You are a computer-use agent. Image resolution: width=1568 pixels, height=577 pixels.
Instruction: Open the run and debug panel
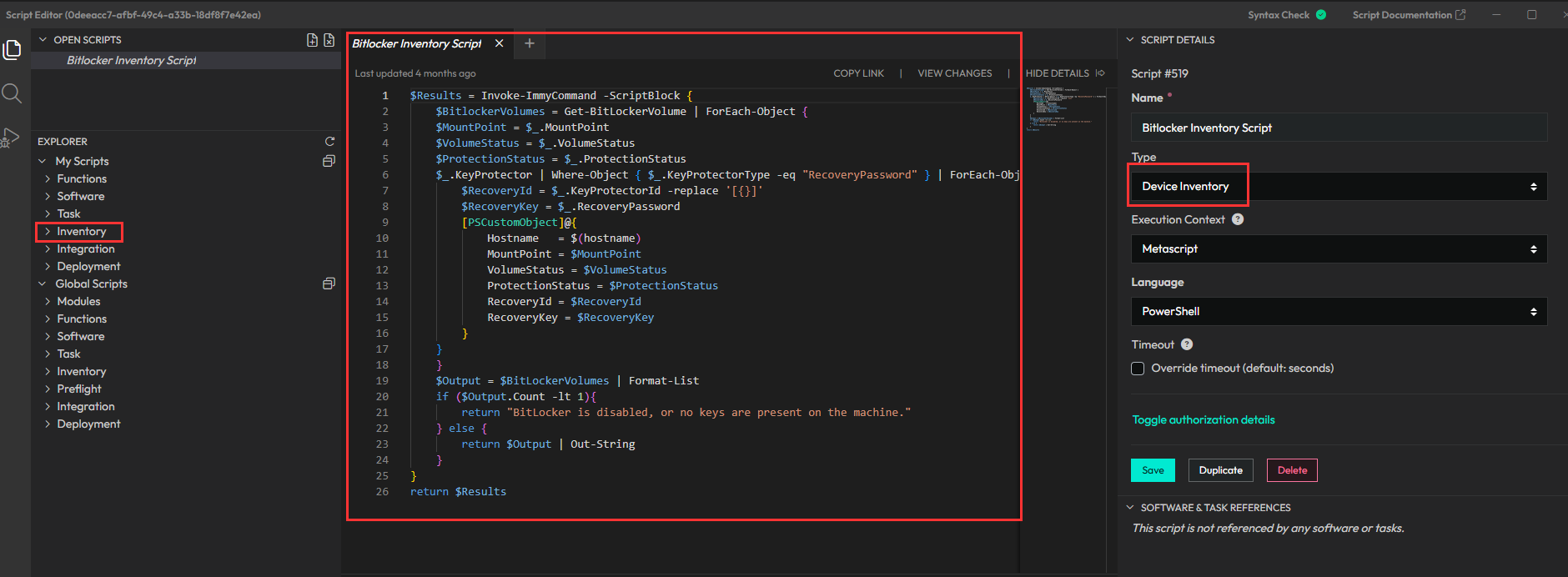point(11,138)
